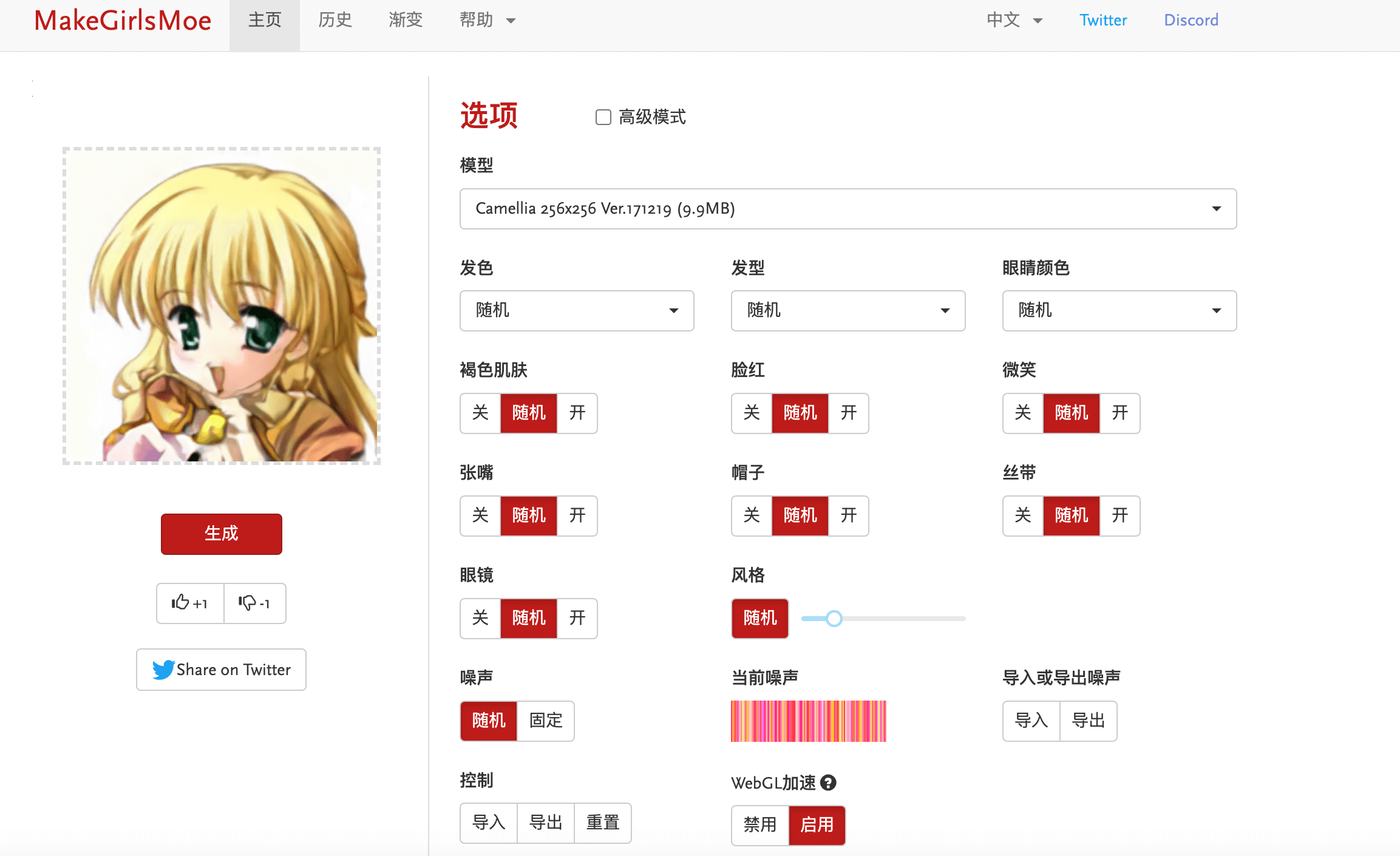Viewport: 1400px width, 856px height.
Task: Set 丝带 to 开
Action: [1120, 516]
